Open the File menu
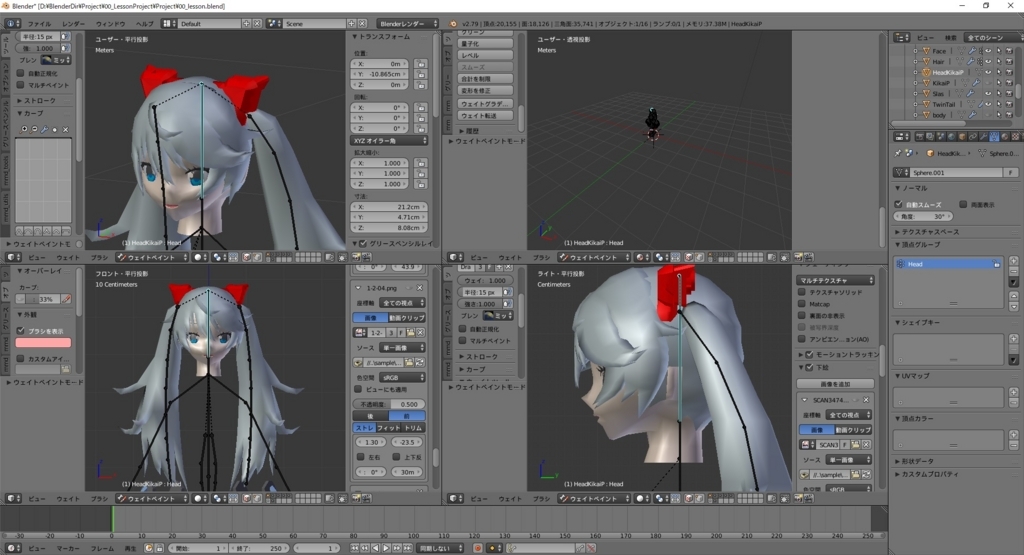 (39, 24)
